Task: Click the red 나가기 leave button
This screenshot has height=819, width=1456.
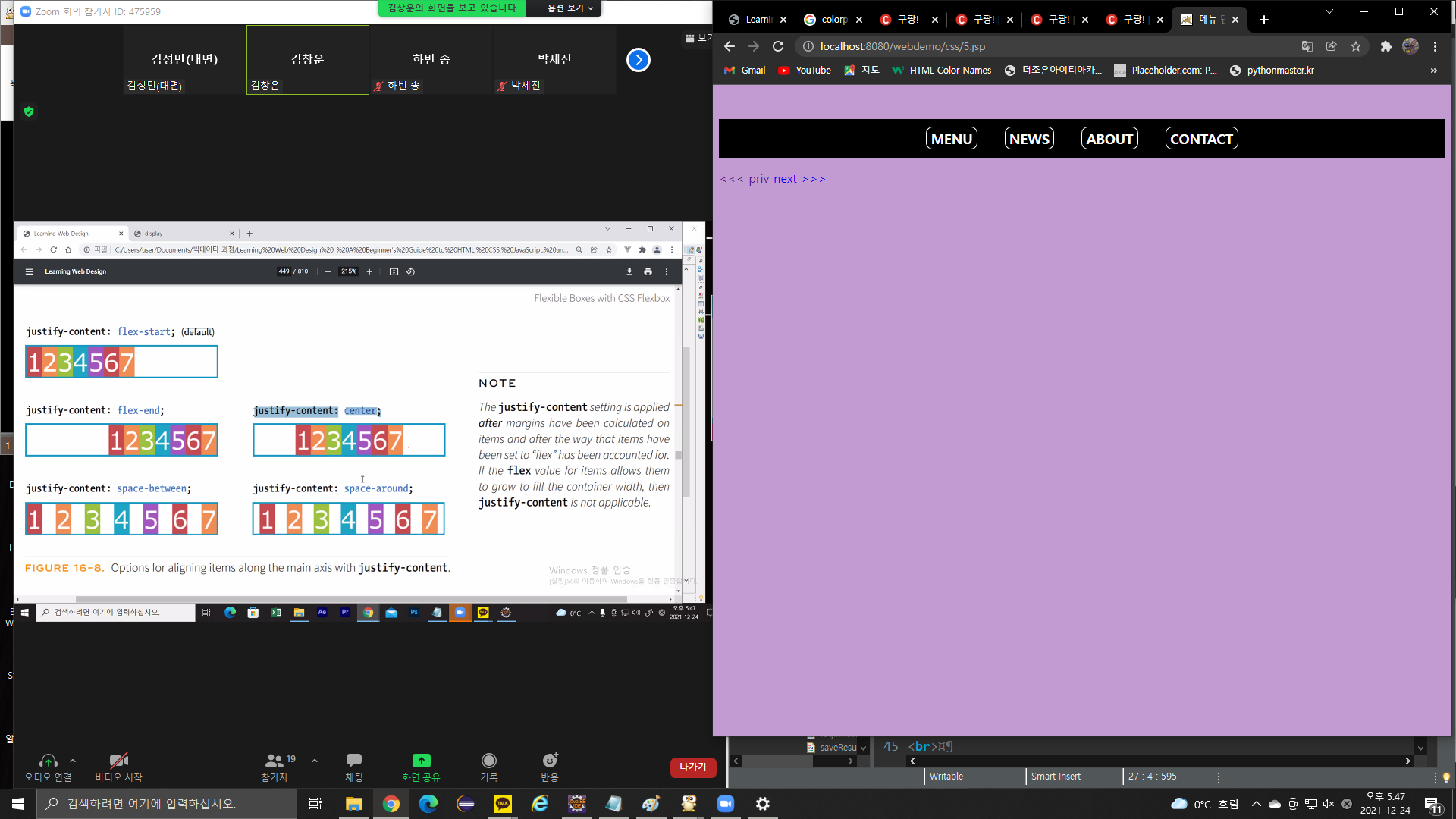Action: click(x=692, y=767)
